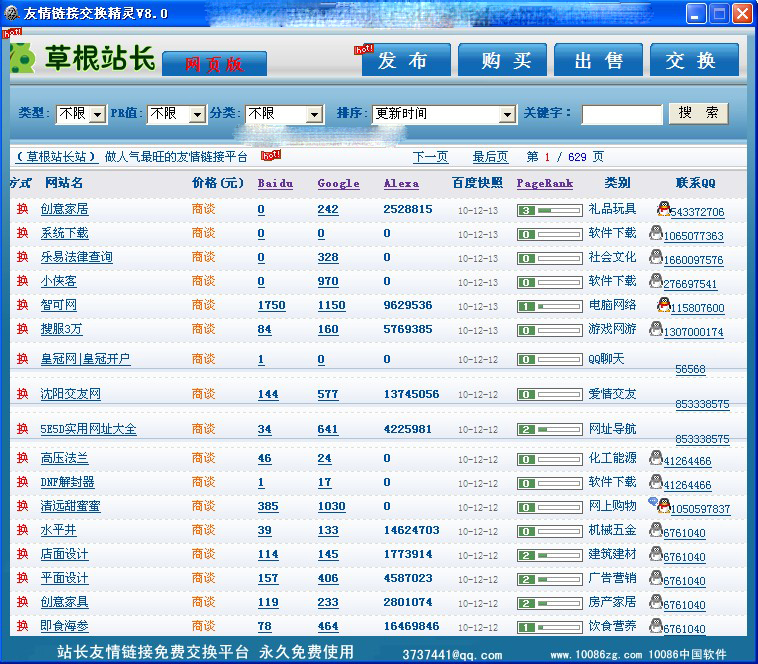Sort by the Baidu column header
This screenshot has width=758, height=664.
(x=275, y=184)
